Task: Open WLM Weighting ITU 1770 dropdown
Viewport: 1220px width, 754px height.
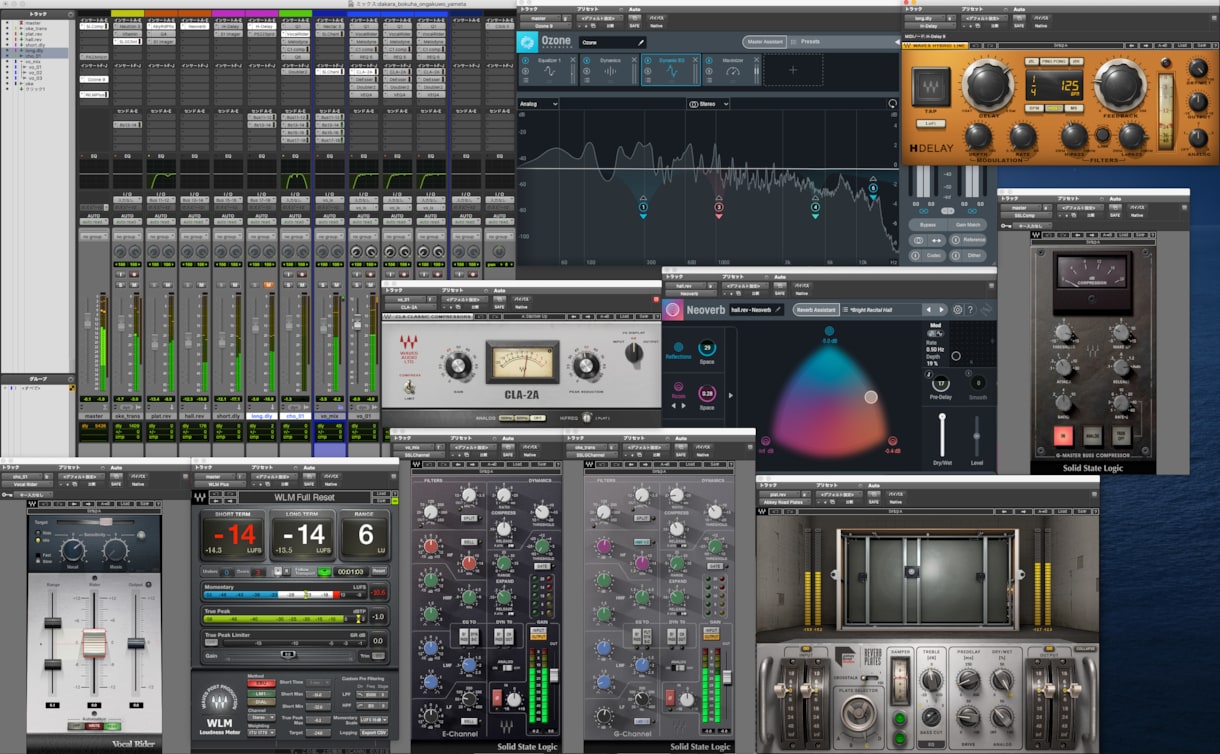Action: click(x=262, y=733)
